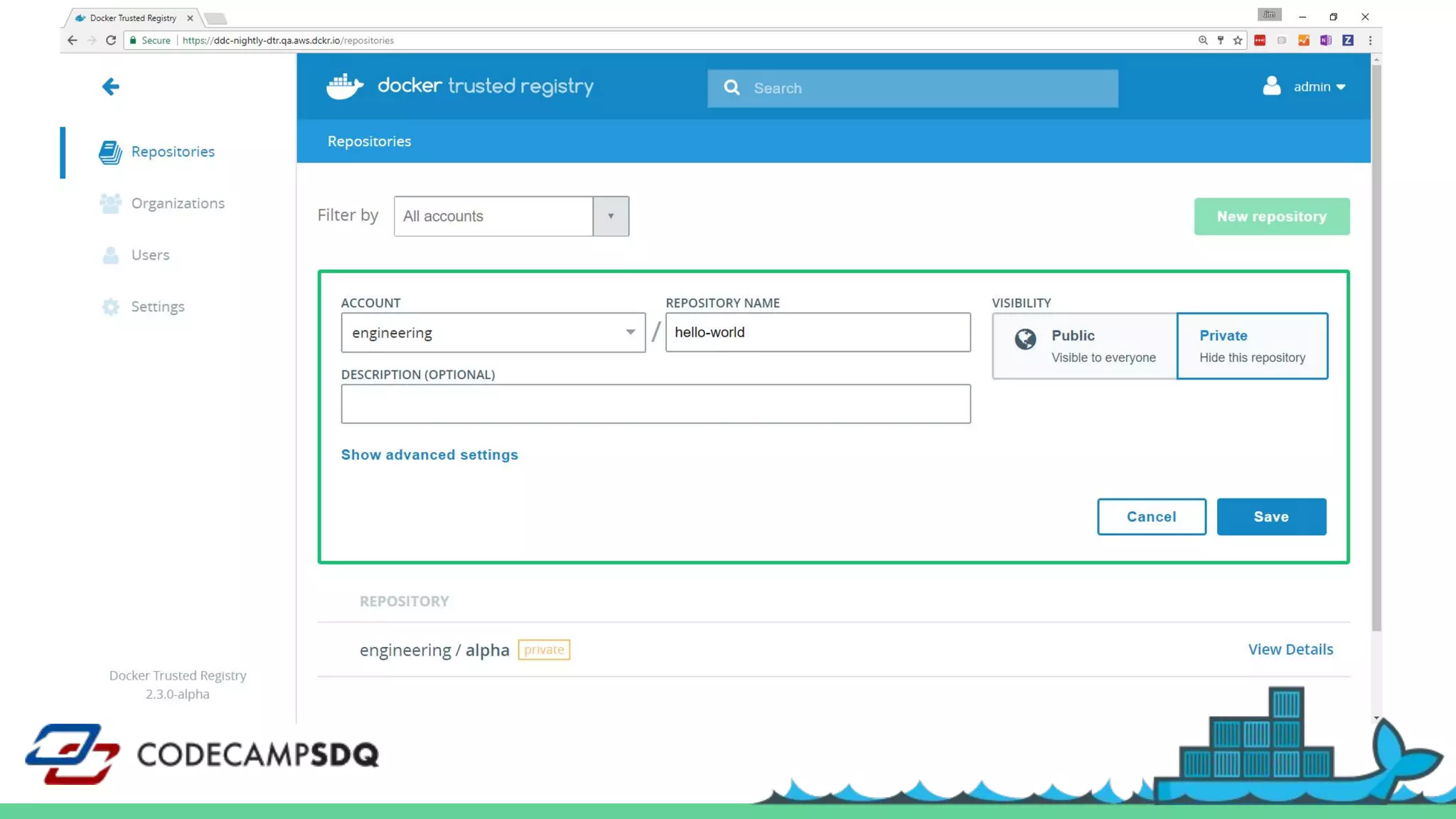Cancel the new repository form

click(x=1151, y=517)
